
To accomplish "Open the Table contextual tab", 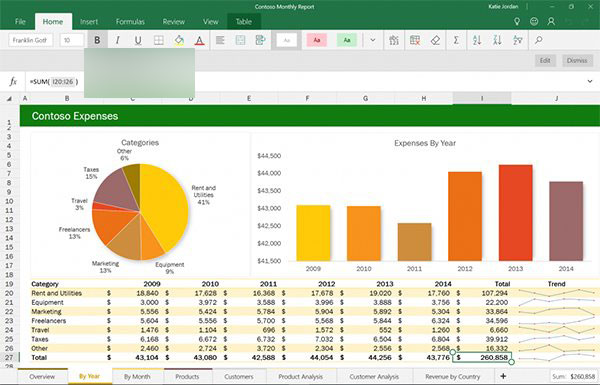I will click(x=244, y=22).
